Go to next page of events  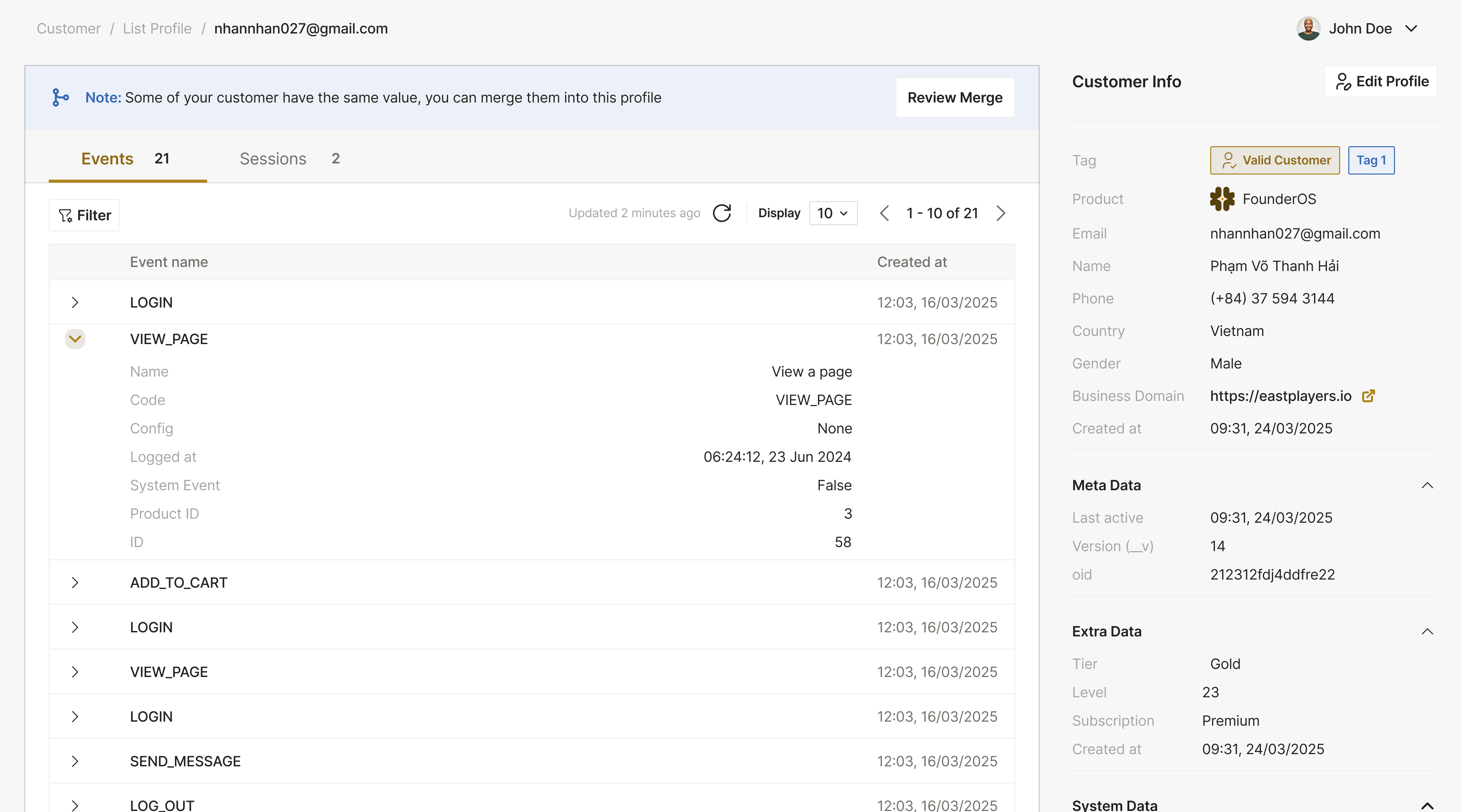[1001, 213]
